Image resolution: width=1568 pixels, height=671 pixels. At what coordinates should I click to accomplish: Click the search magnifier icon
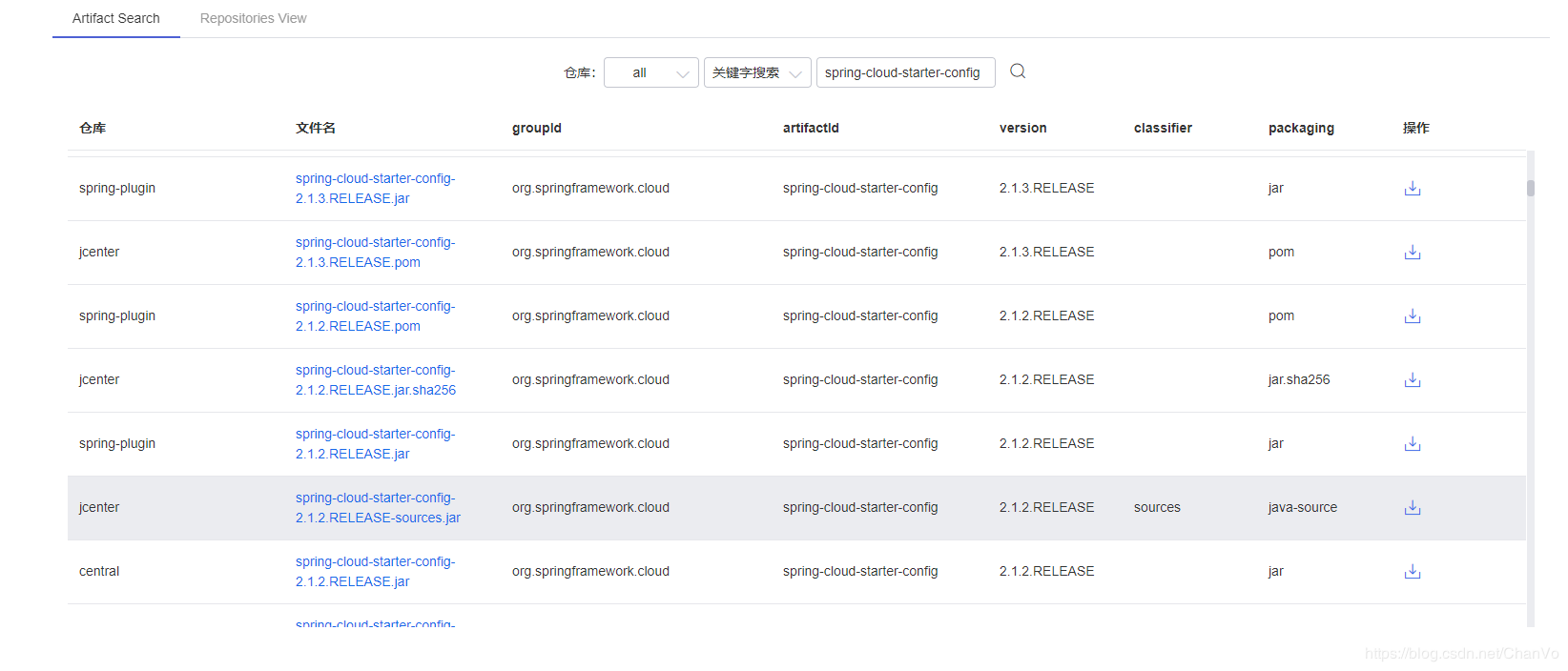pos(1018,71)
